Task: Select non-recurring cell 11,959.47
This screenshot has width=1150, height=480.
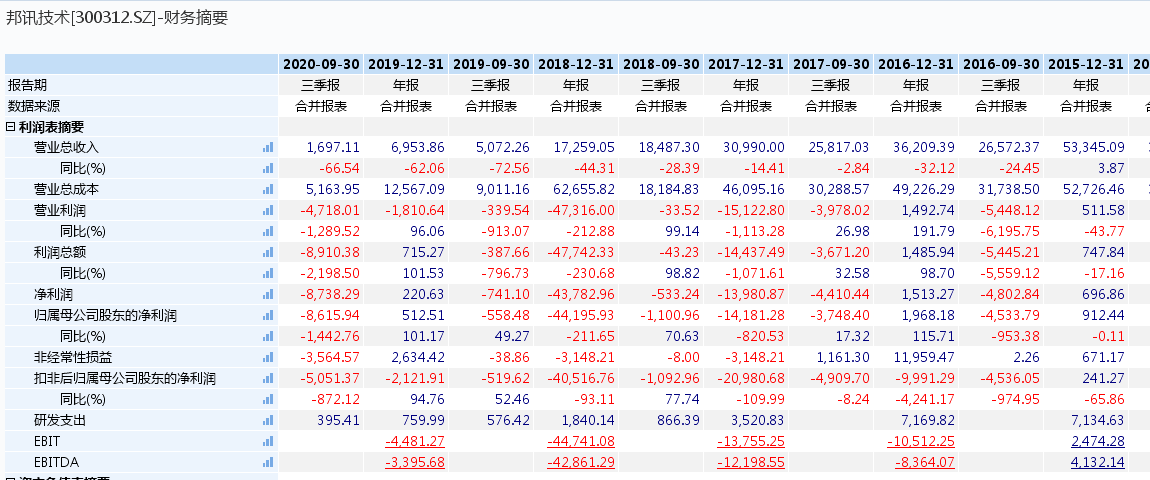Action: pyautogui.click(x=916, y=358)
